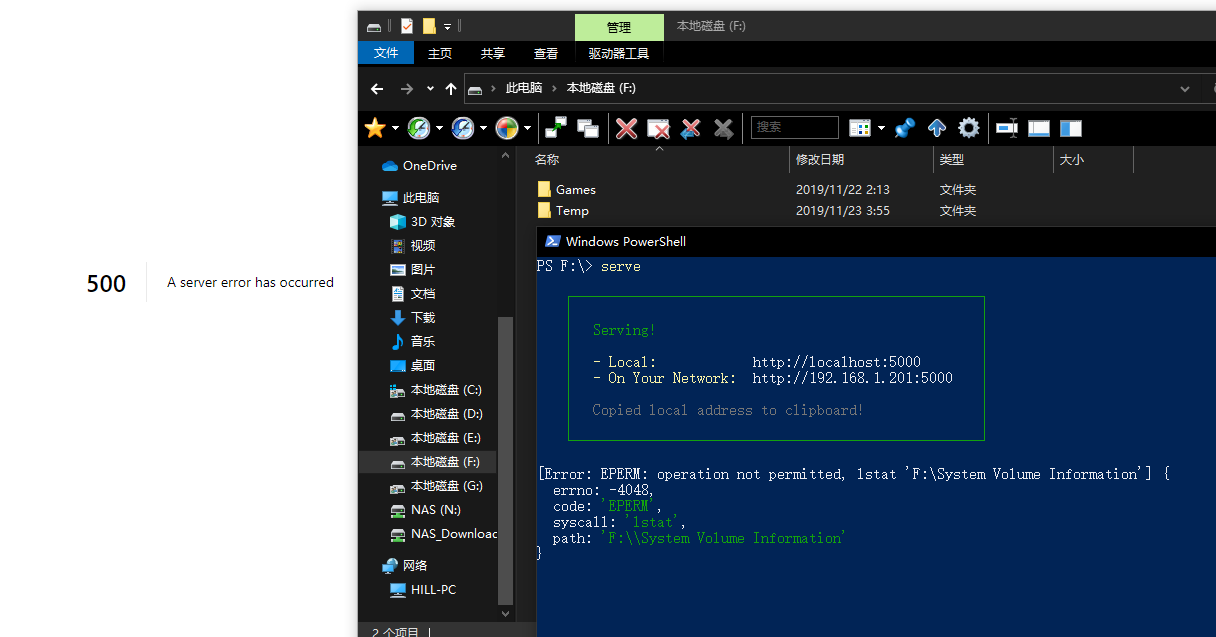This screenshot has width=1216, height=637.
Task: Expand the quick access toolbar customize menu
Action: (447, 27)
